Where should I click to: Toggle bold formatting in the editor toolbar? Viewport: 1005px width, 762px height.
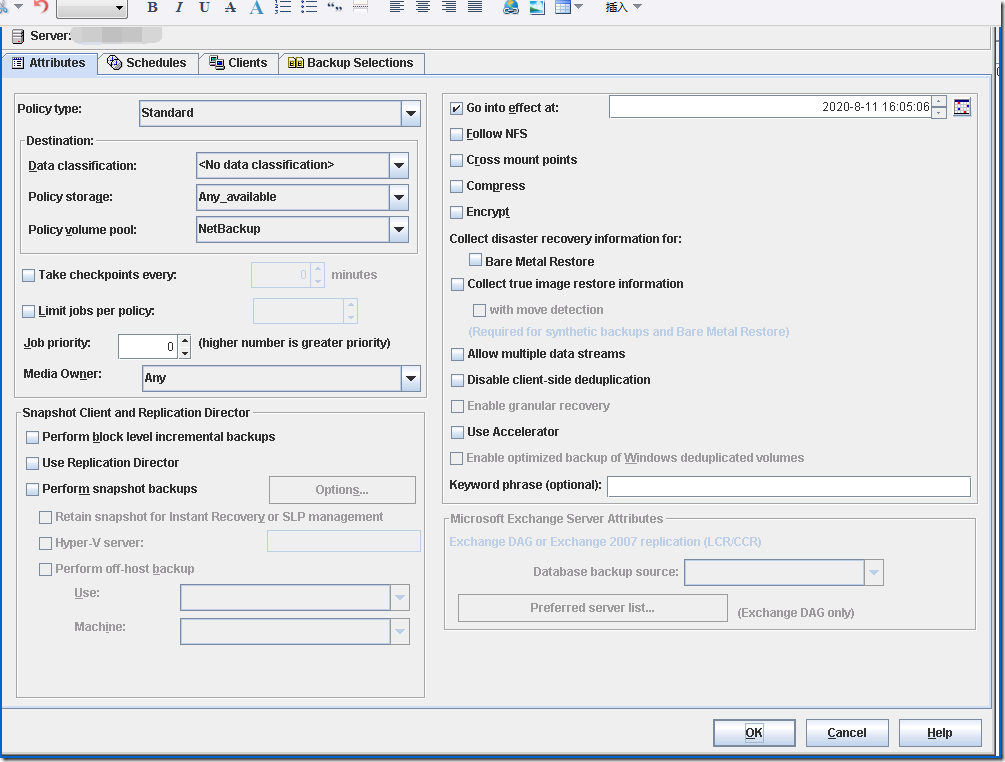coord(152,7)
